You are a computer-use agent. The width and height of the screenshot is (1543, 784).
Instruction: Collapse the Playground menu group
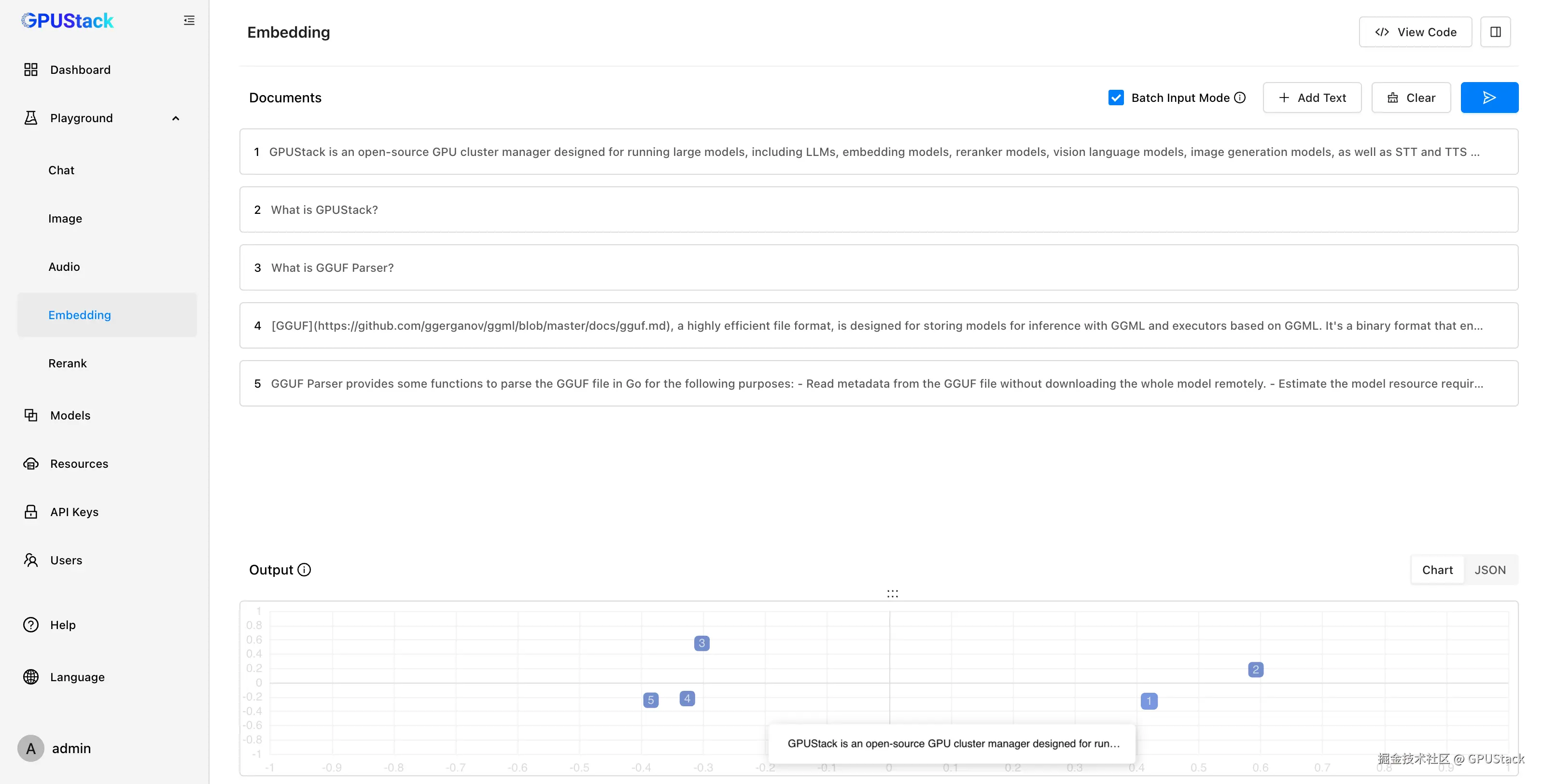point(176,118)
